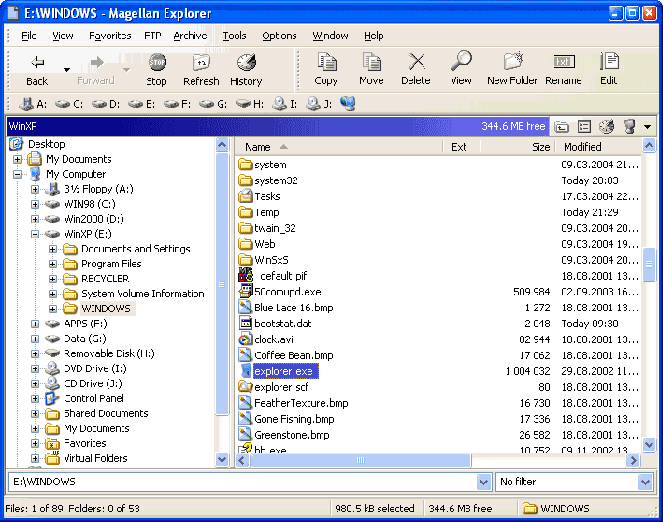Viewport: 663px width, 522px height.
Task: Open the Back history dropdown arrow
Action: 66,70
